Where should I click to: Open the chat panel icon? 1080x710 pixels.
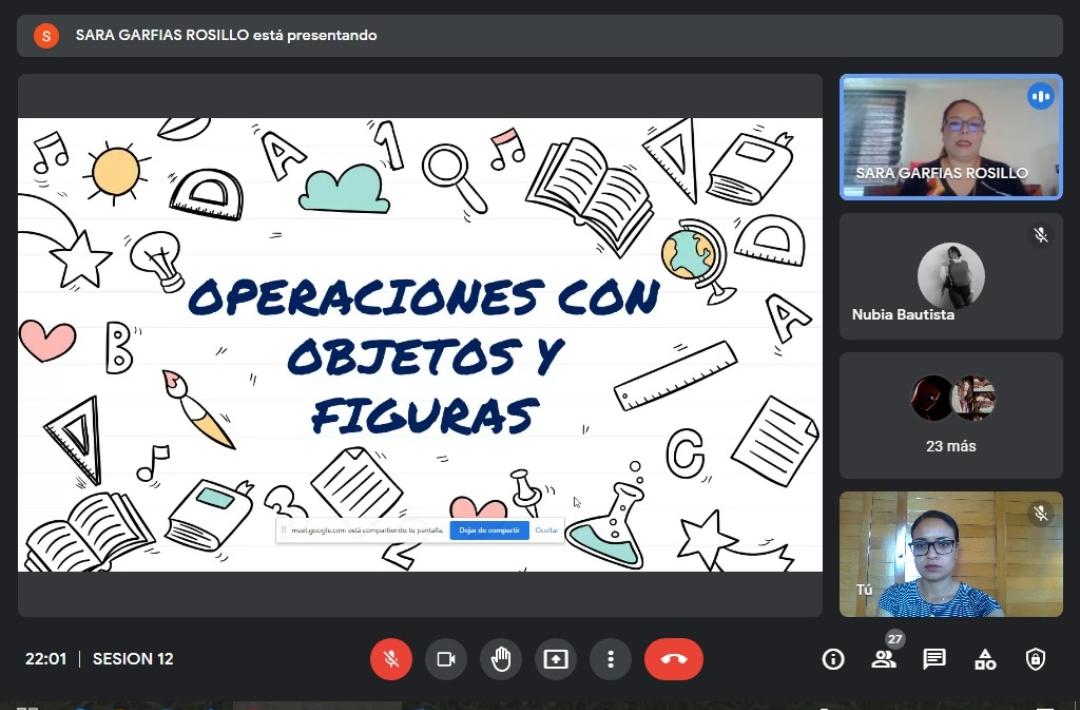click(934, 659)
